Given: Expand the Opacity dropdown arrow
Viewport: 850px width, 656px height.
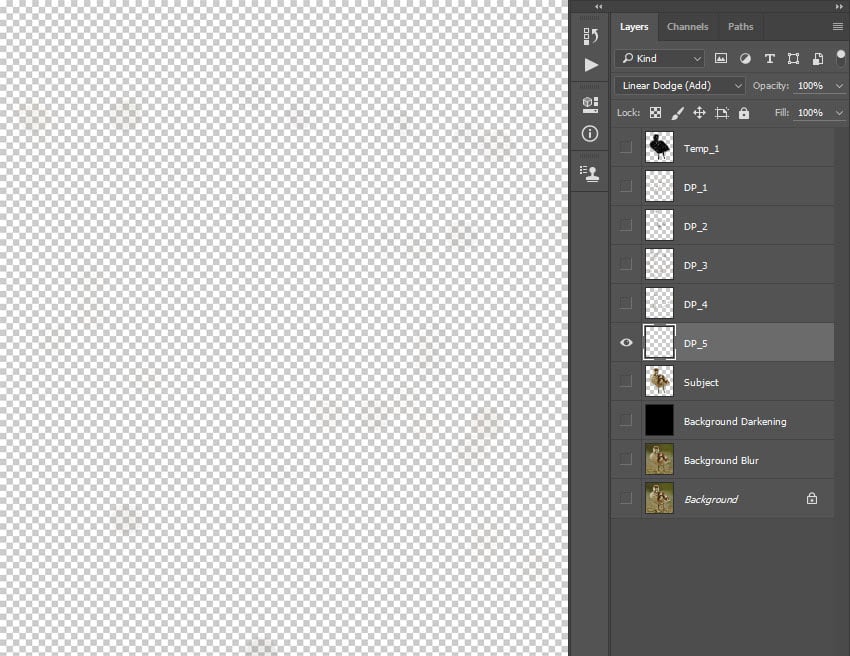Looking at the screenshot, I should click(840, 85).
